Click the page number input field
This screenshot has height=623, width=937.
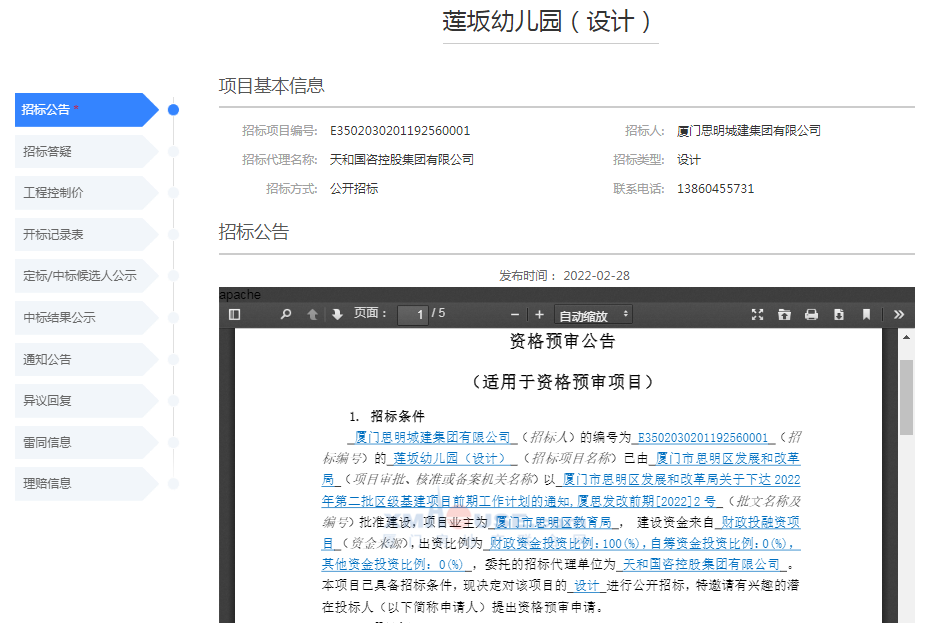pyautogui.click(x=412, y=315)
